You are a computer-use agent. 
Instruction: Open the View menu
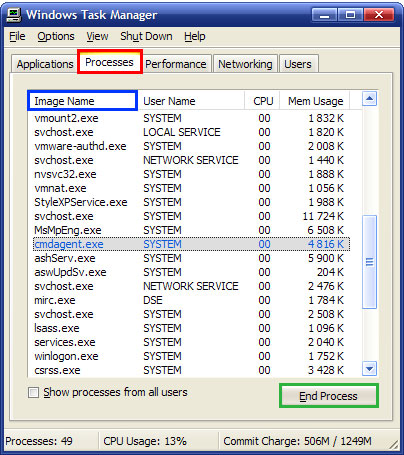[97, 36]
